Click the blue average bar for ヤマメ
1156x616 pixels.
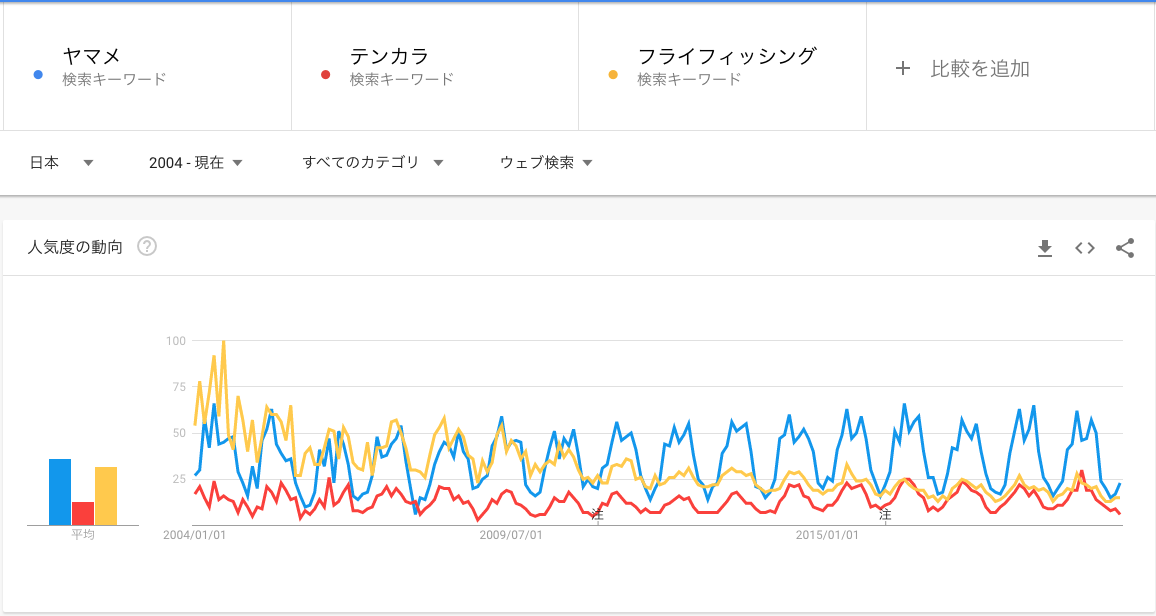(60, 492)
